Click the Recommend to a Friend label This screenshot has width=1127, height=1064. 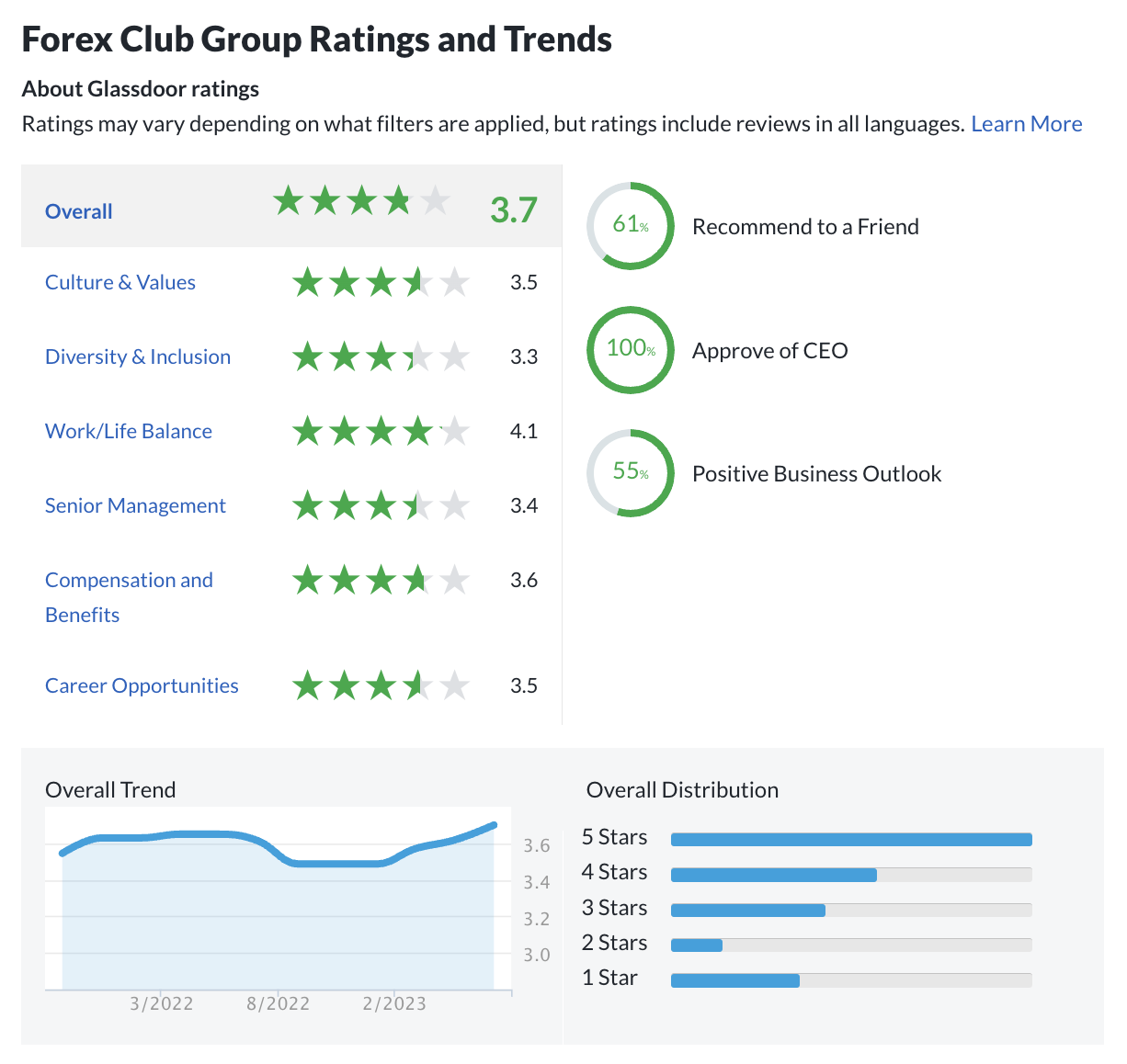(x=805, y=227)
